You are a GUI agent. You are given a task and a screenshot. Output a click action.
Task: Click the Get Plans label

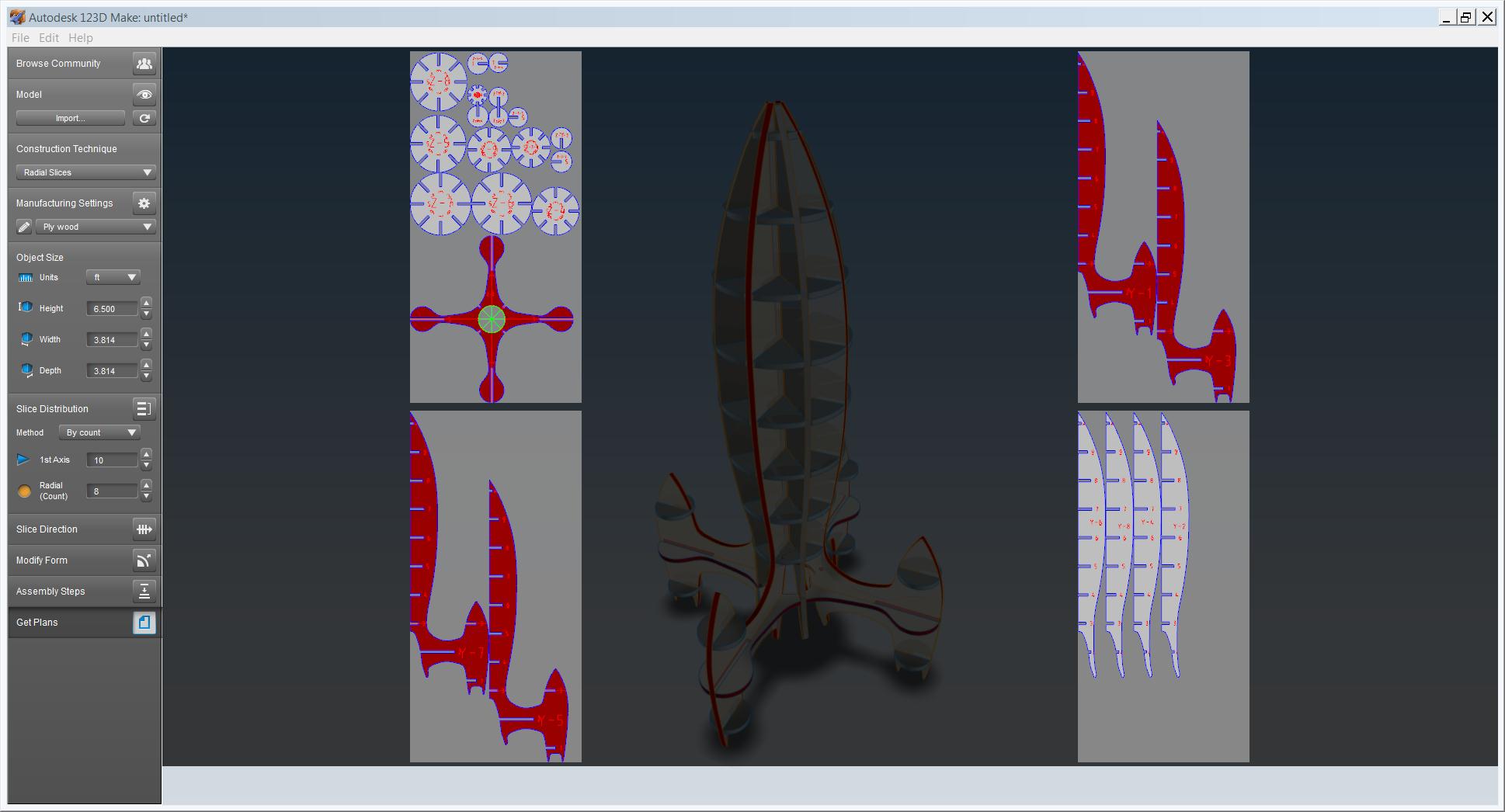coord(37,623)
